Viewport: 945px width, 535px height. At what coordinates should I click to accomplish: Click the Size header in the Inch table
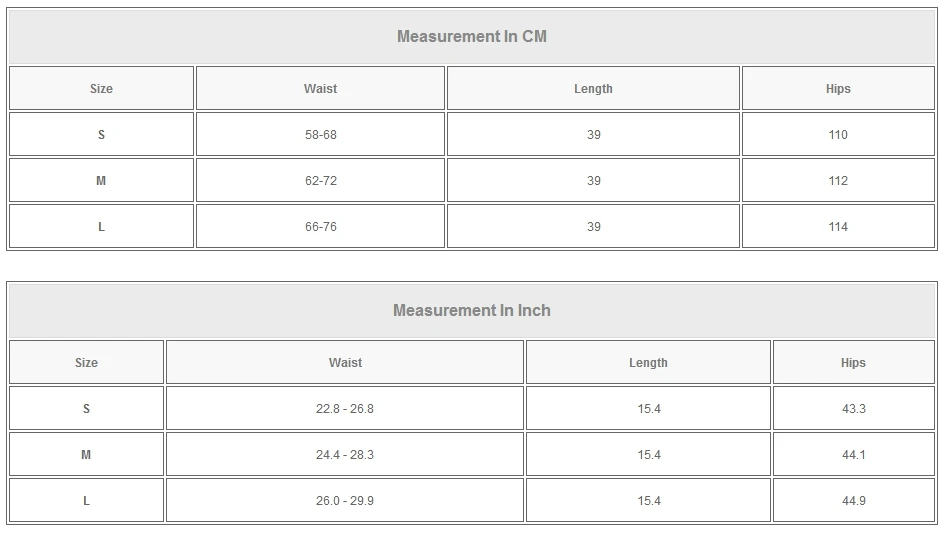point(86,363)
